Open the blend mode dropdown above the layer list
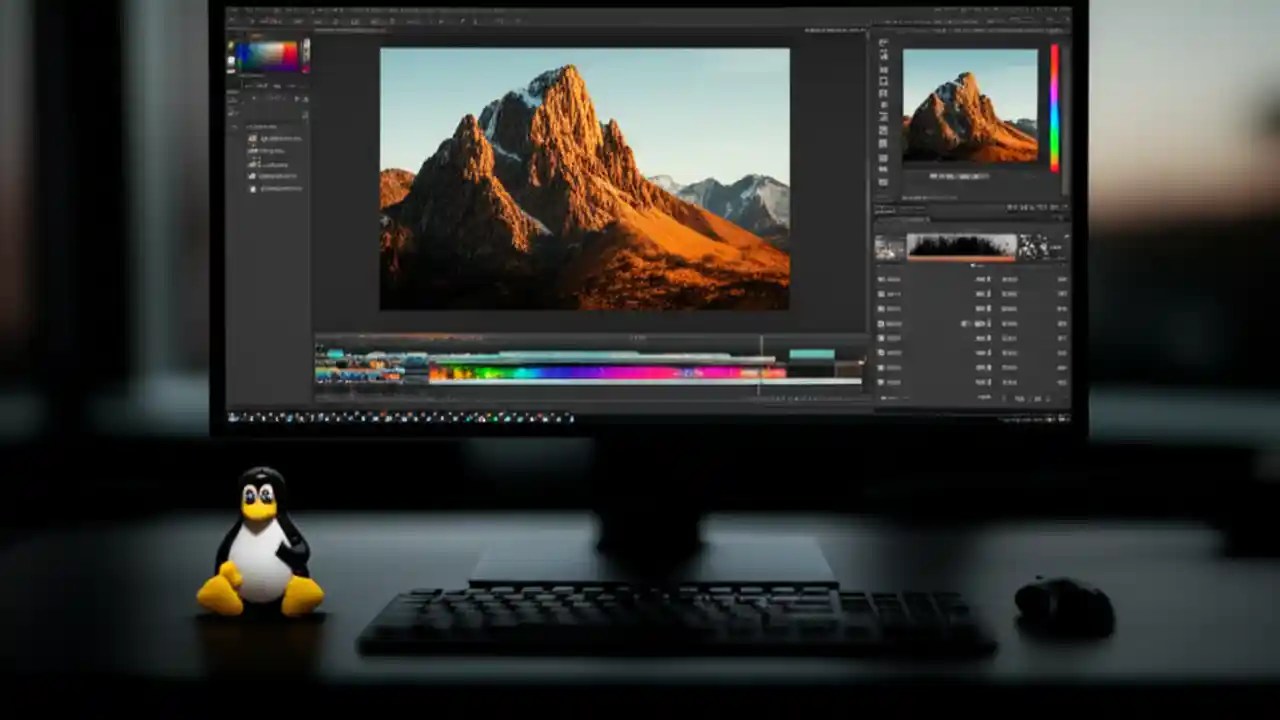 (270, 98)
